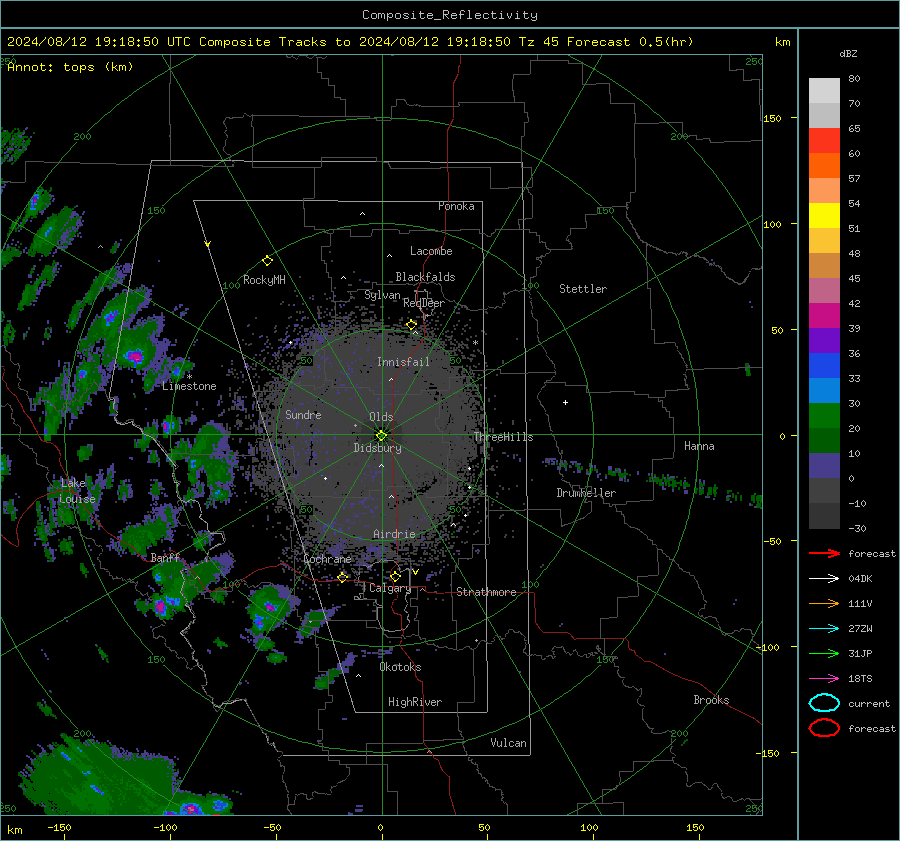Click the dBZ scale heading
This screenshot has width=900, height=841.
[x=848, y=53]
